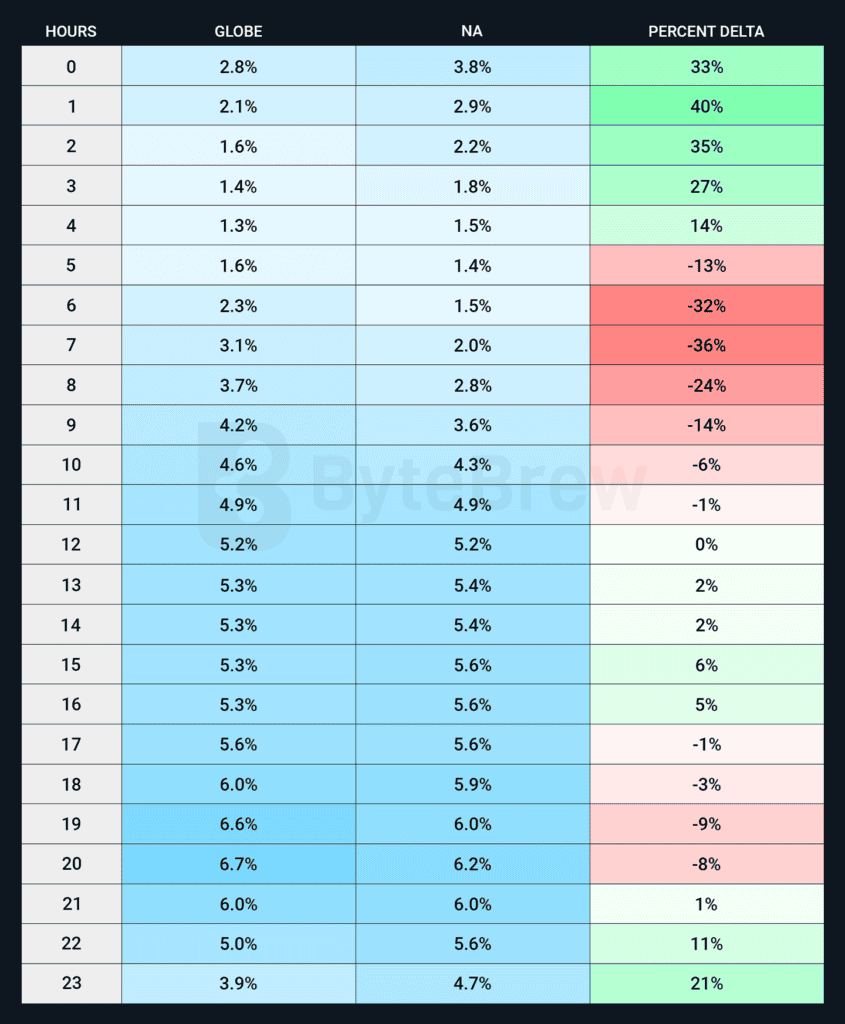Select the 6.2% NA cell
The width and height of the screenshot is (845, 1024).
[x=472, y=864]
